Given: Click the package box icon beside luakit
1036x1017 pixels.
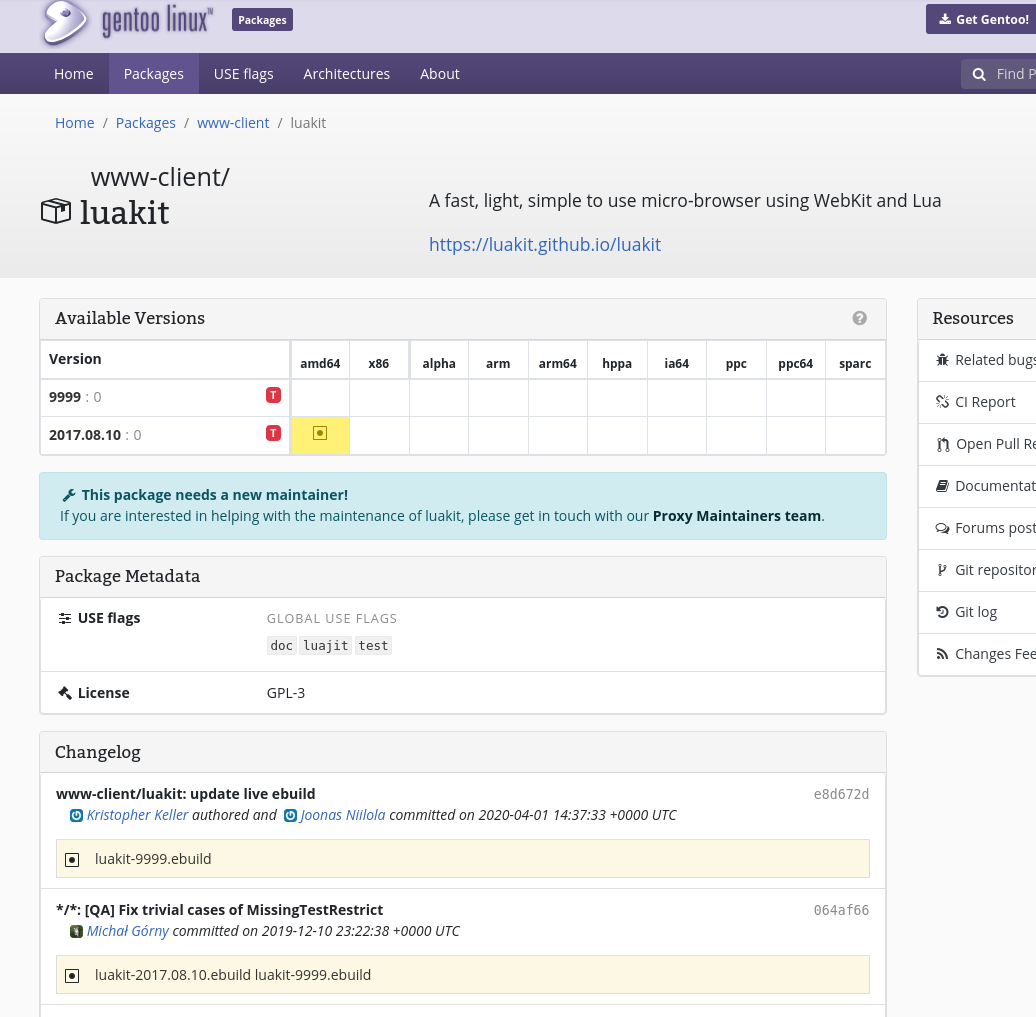Looking at the screenshot, I should coord(56,211).
